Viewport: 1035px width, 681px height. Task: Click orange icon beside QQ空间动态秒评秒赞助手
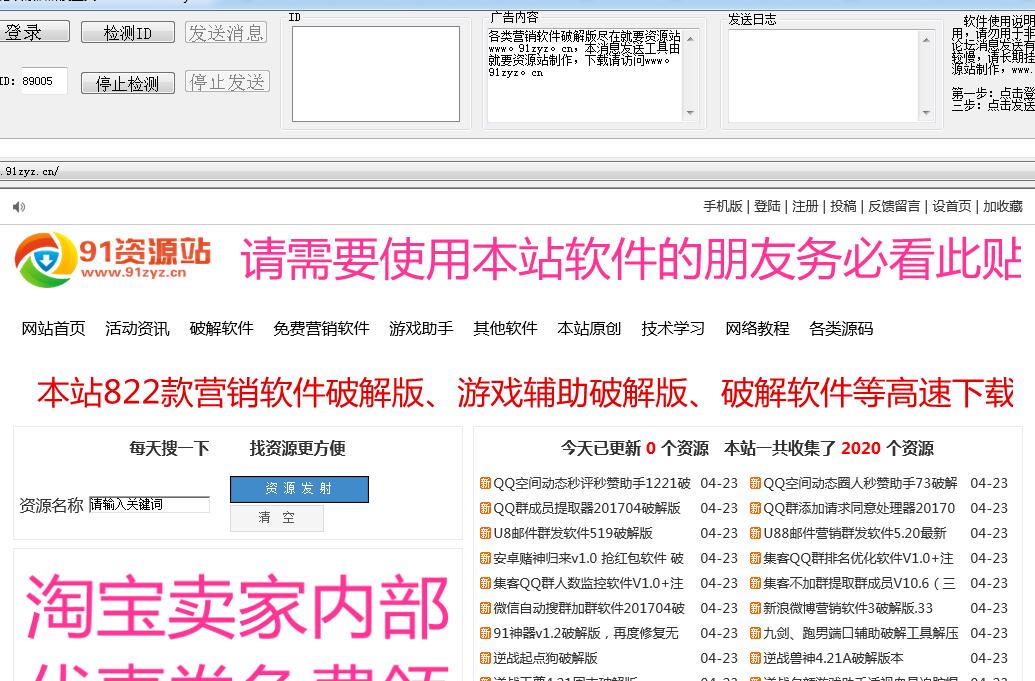[x=485, y=483]
